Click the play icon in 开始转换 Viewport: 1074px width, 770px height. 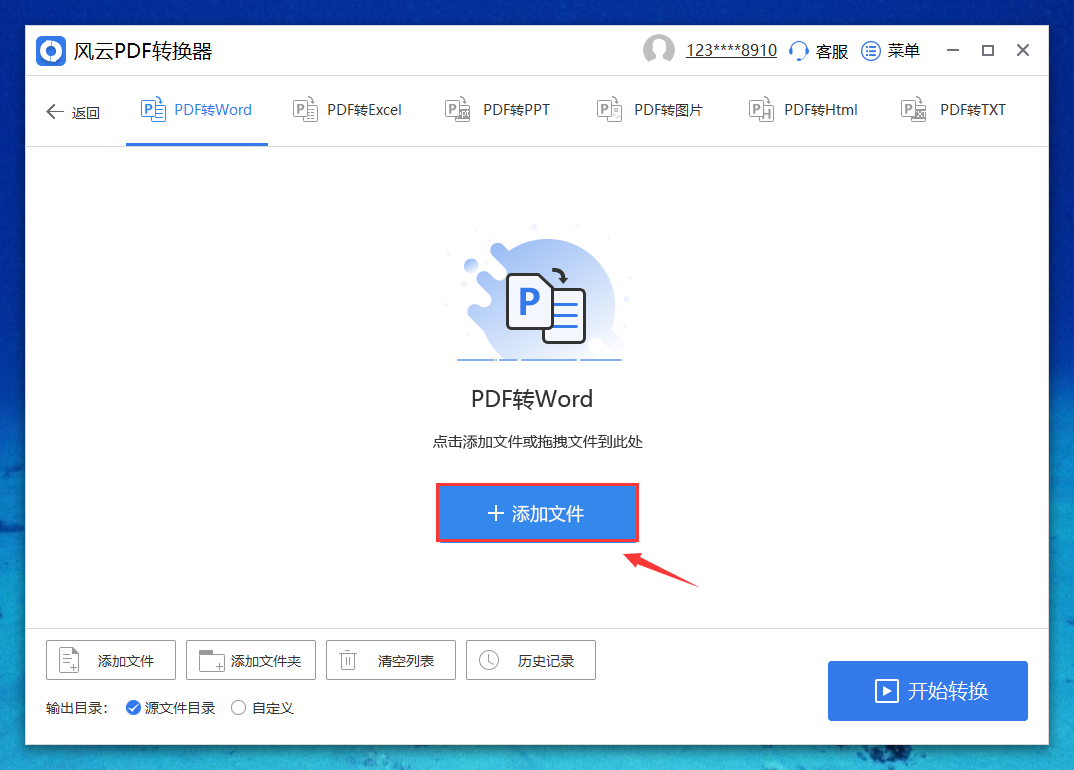click(x=887, y=691)
